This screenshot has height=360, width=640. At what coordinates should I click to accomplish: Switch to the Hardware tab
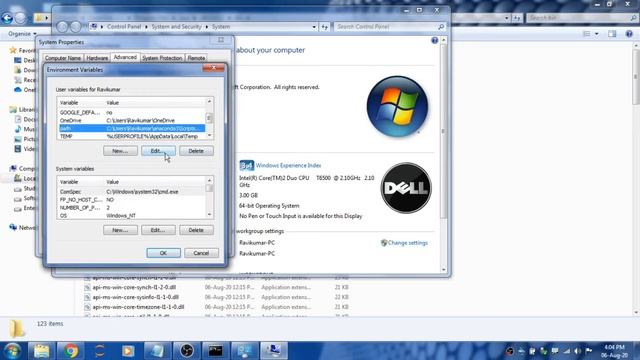point(97,58)
